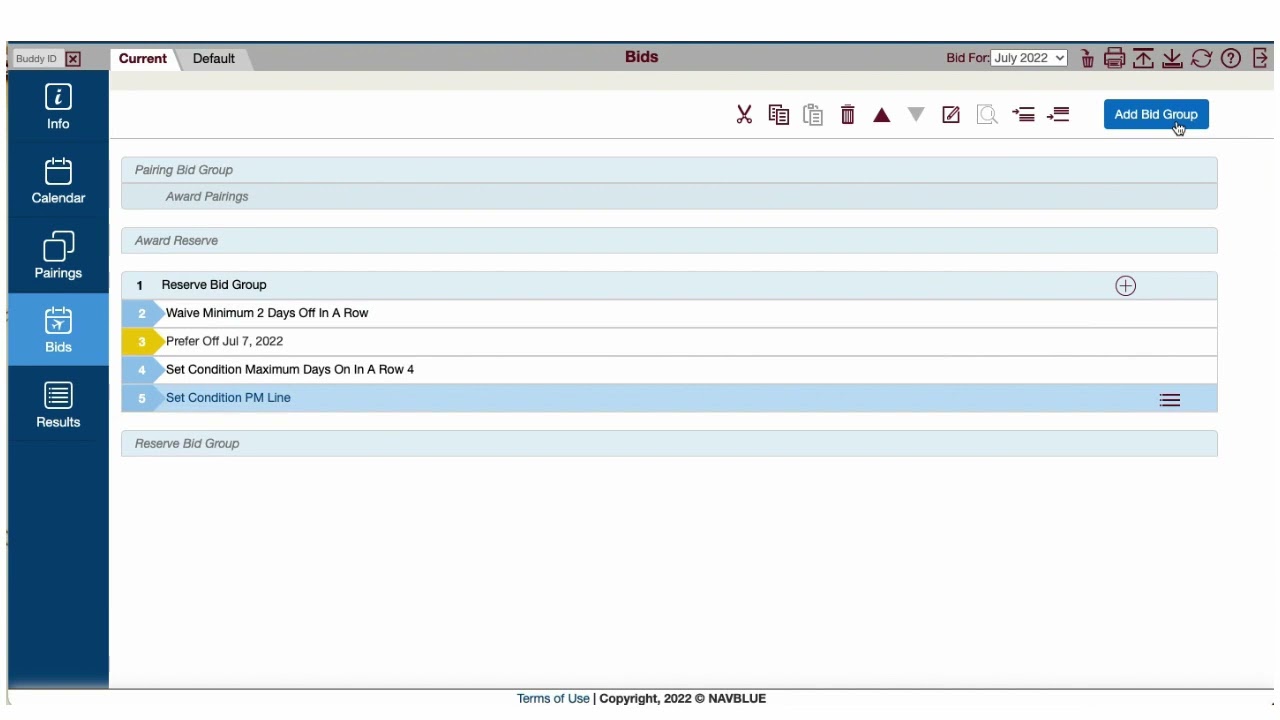This screenshot has height=720, width=1280.
Task: Click the grayed-out paste clipboard icon
Action: pos(813,115)
